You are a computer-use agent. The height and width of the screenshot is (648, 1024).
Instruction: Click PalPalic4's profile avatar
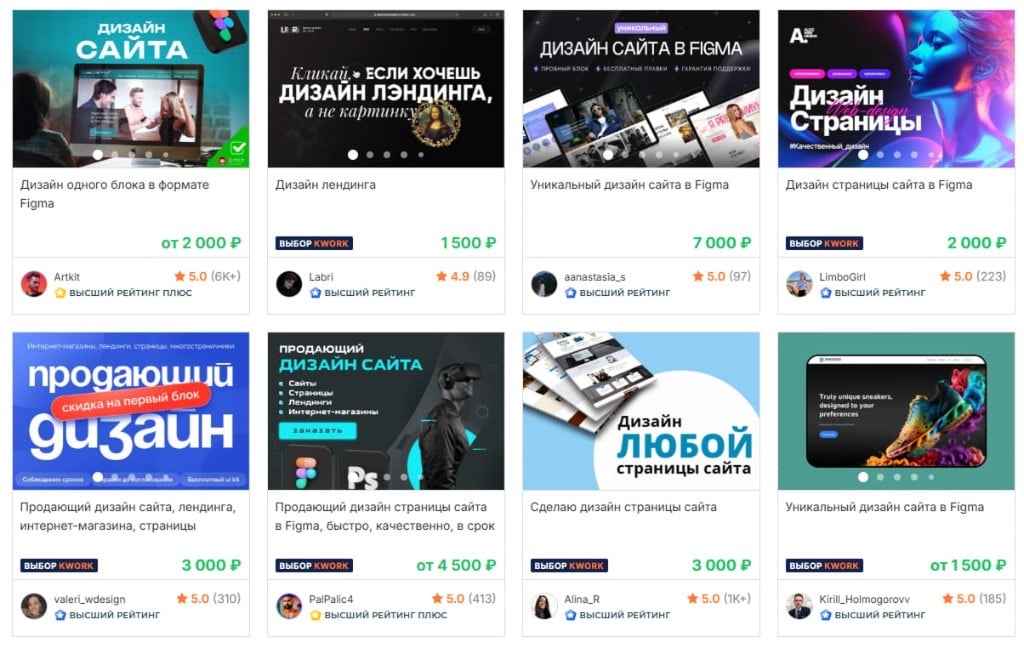289,606
